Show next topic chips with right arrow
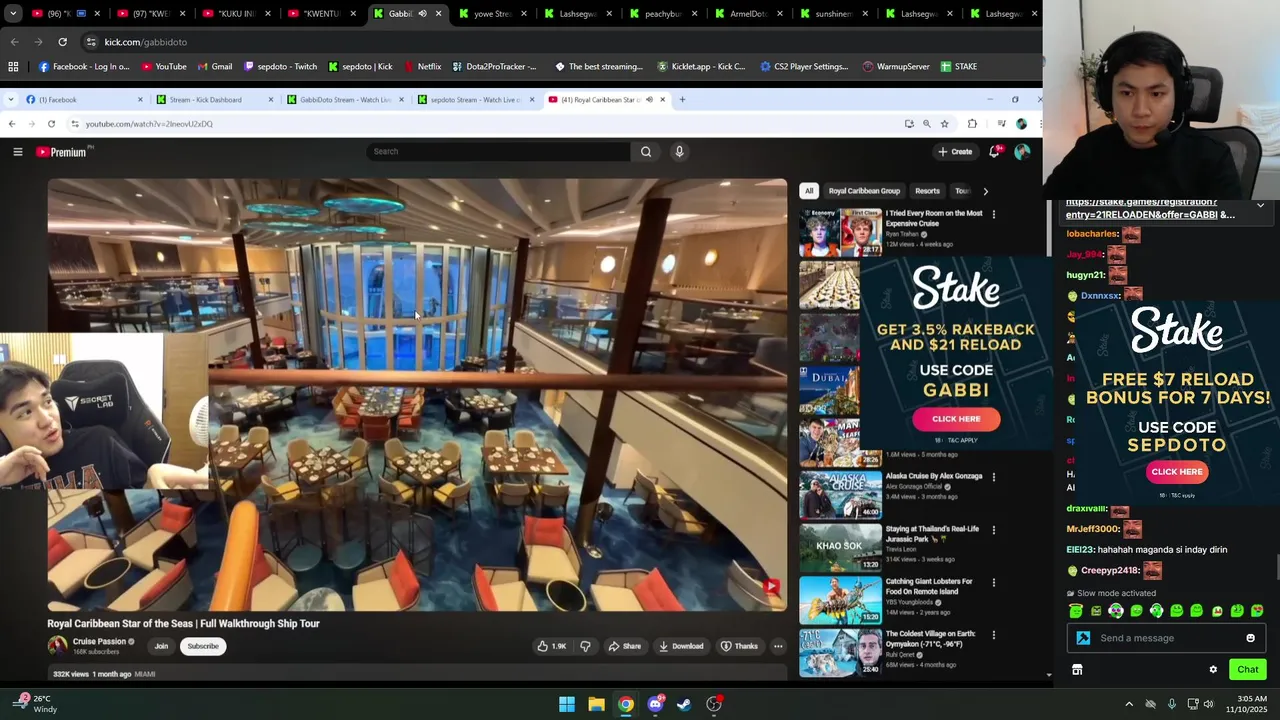The image size is (1280, 720). 985,191
